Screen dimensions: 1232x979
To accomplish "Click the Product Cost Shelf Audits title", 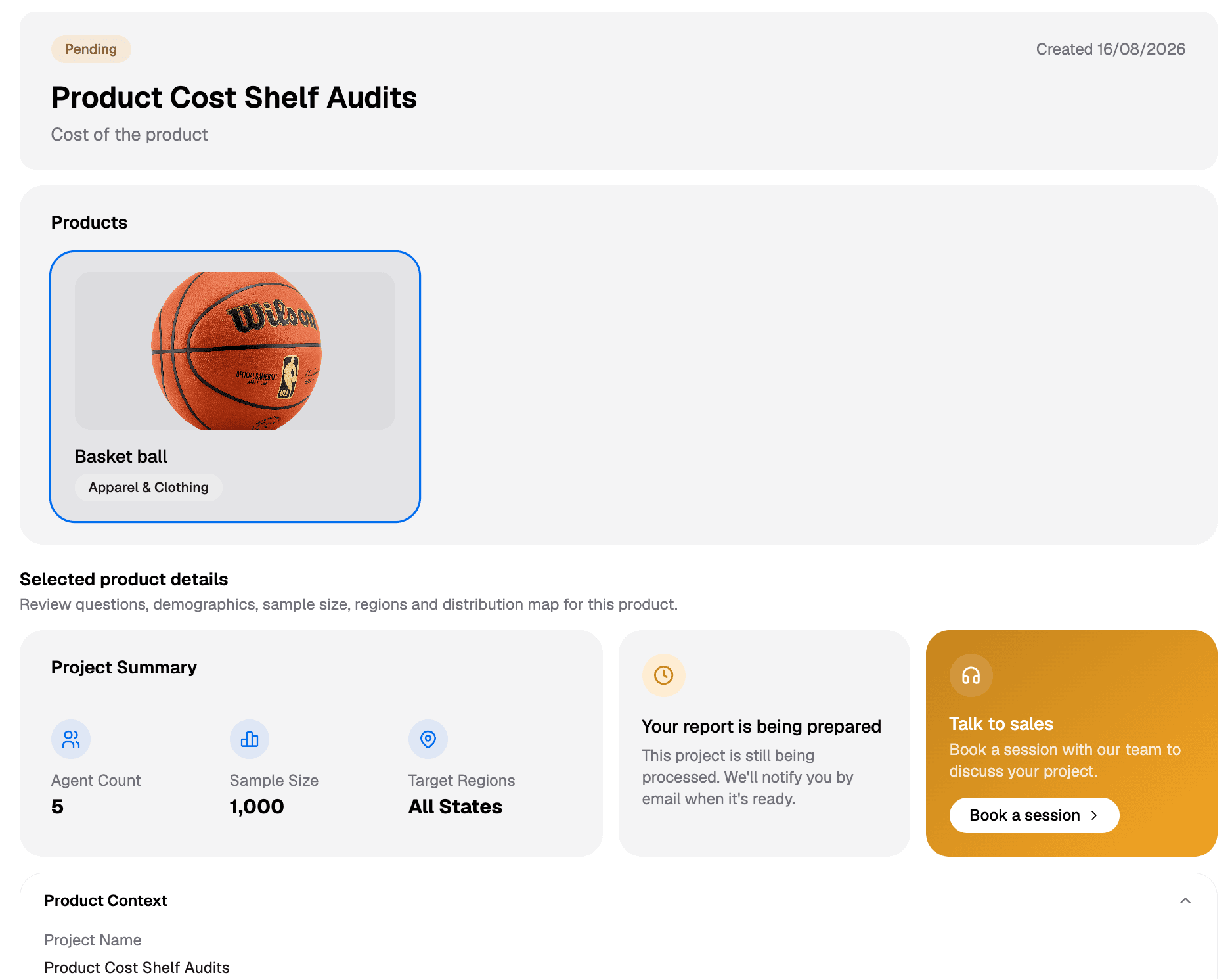I will tap(234, 97).
